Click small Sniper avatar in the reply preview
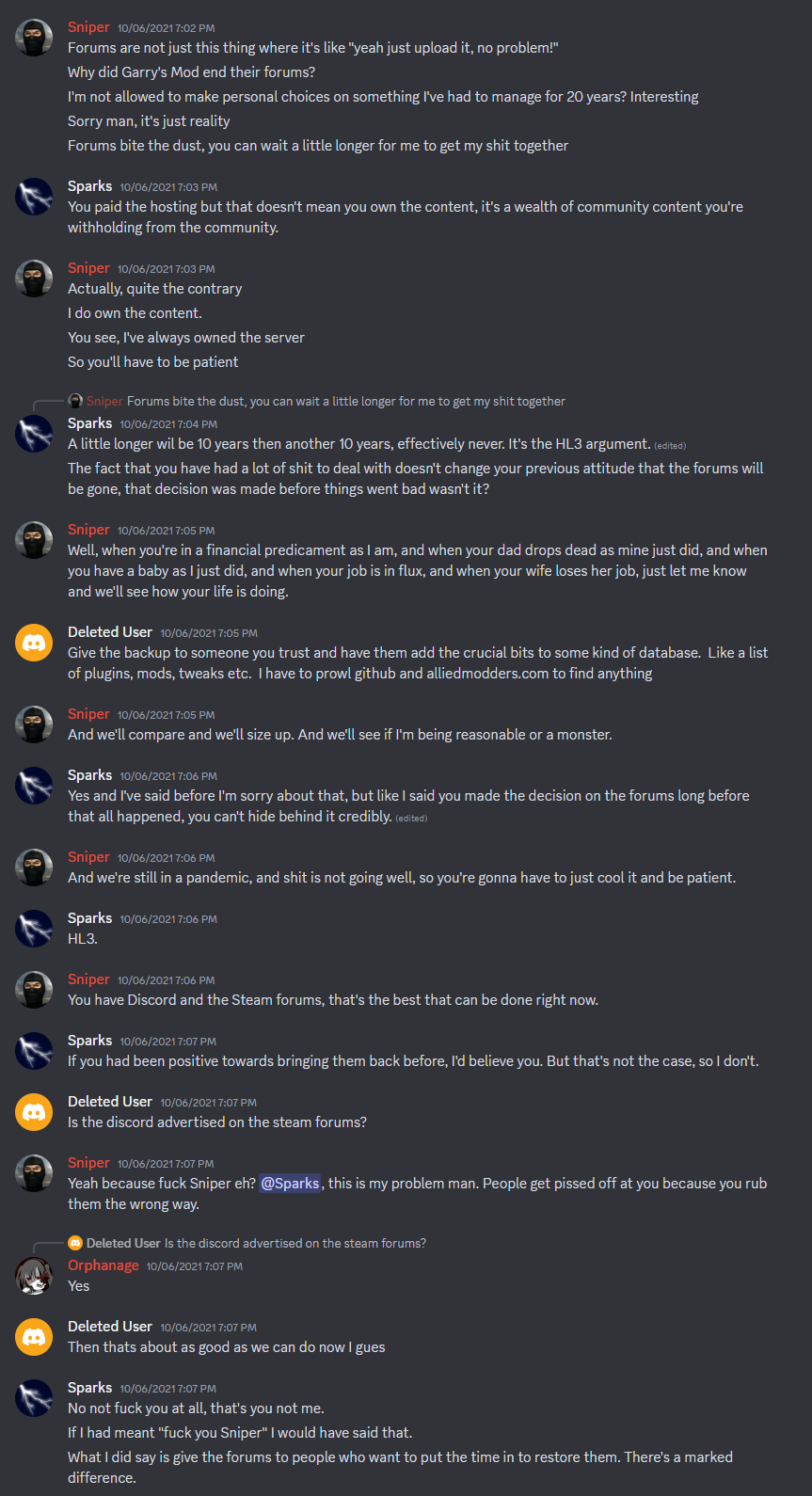The image size is (812, 1496). pos(75,401)
